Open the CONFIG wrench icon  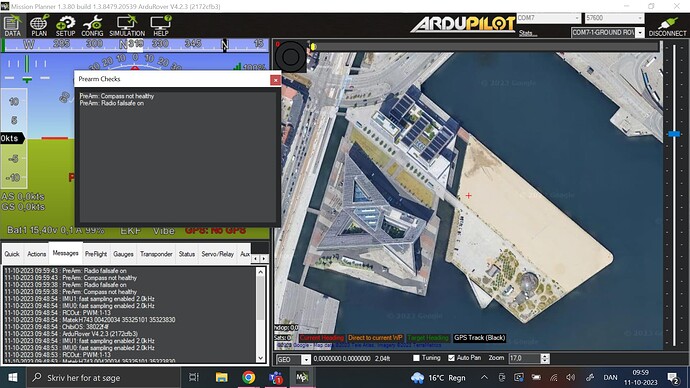92,26
